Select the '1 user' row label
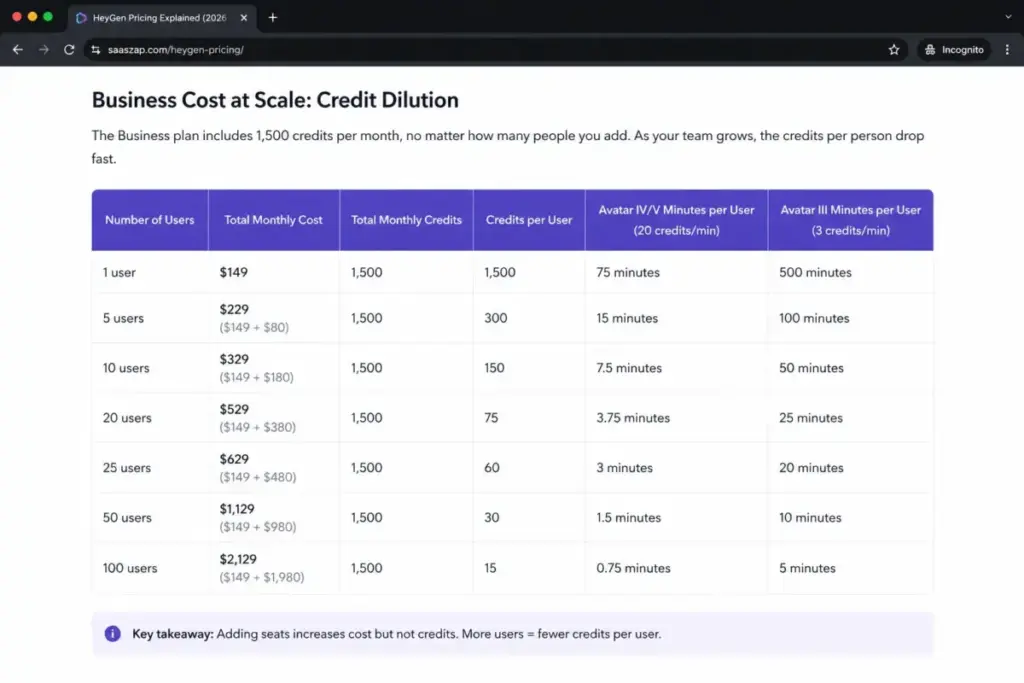 119,272
